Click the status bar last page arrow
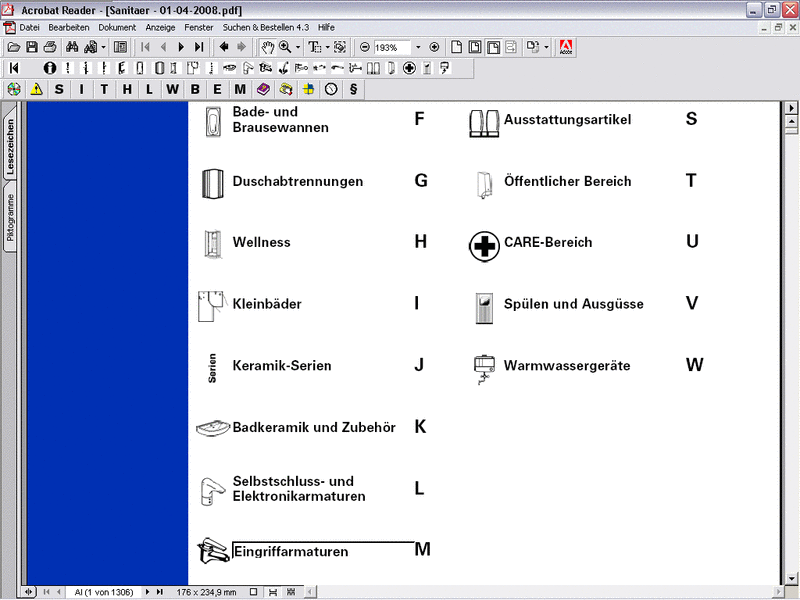 160,592
